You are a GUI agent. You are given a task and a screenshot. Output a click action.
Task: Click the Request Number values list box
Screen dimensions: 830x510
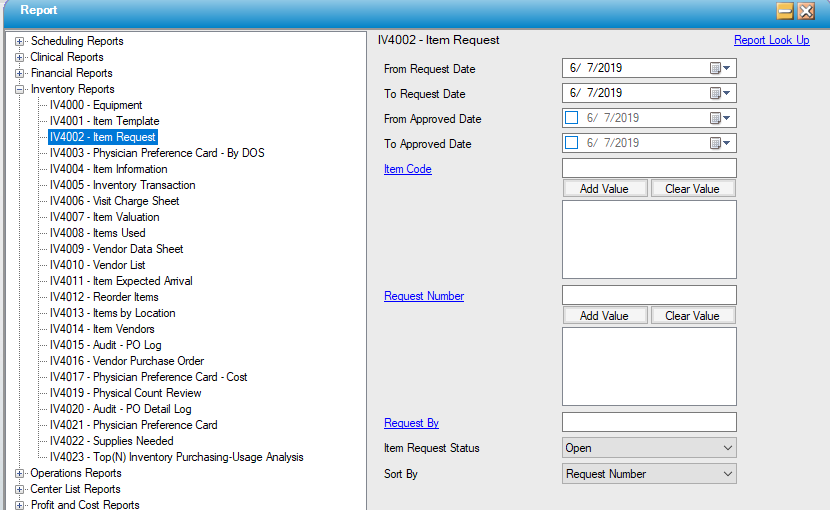tap(649, 366)
